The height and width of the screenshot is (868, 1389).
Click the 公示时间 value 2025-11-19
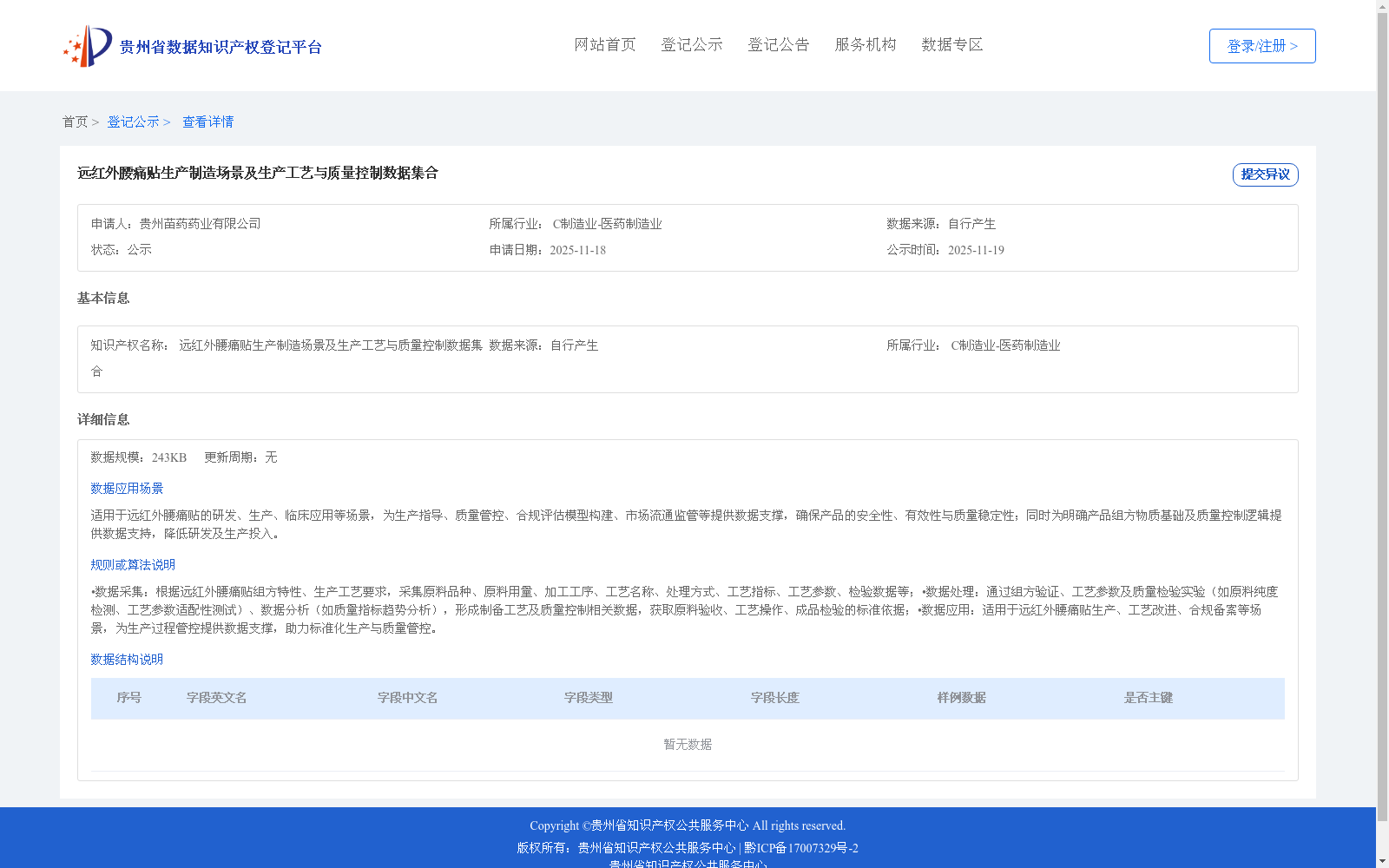[x=976, y=250]
